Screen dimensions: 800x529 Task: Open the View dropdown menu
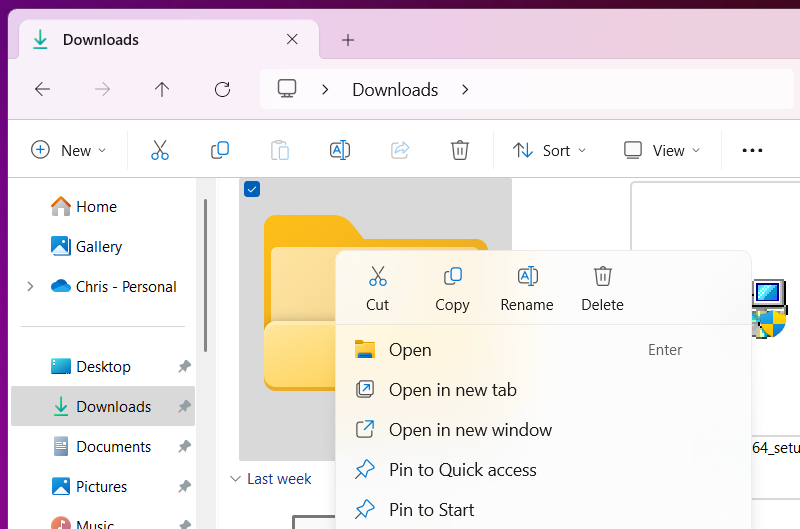pos(661,150)
